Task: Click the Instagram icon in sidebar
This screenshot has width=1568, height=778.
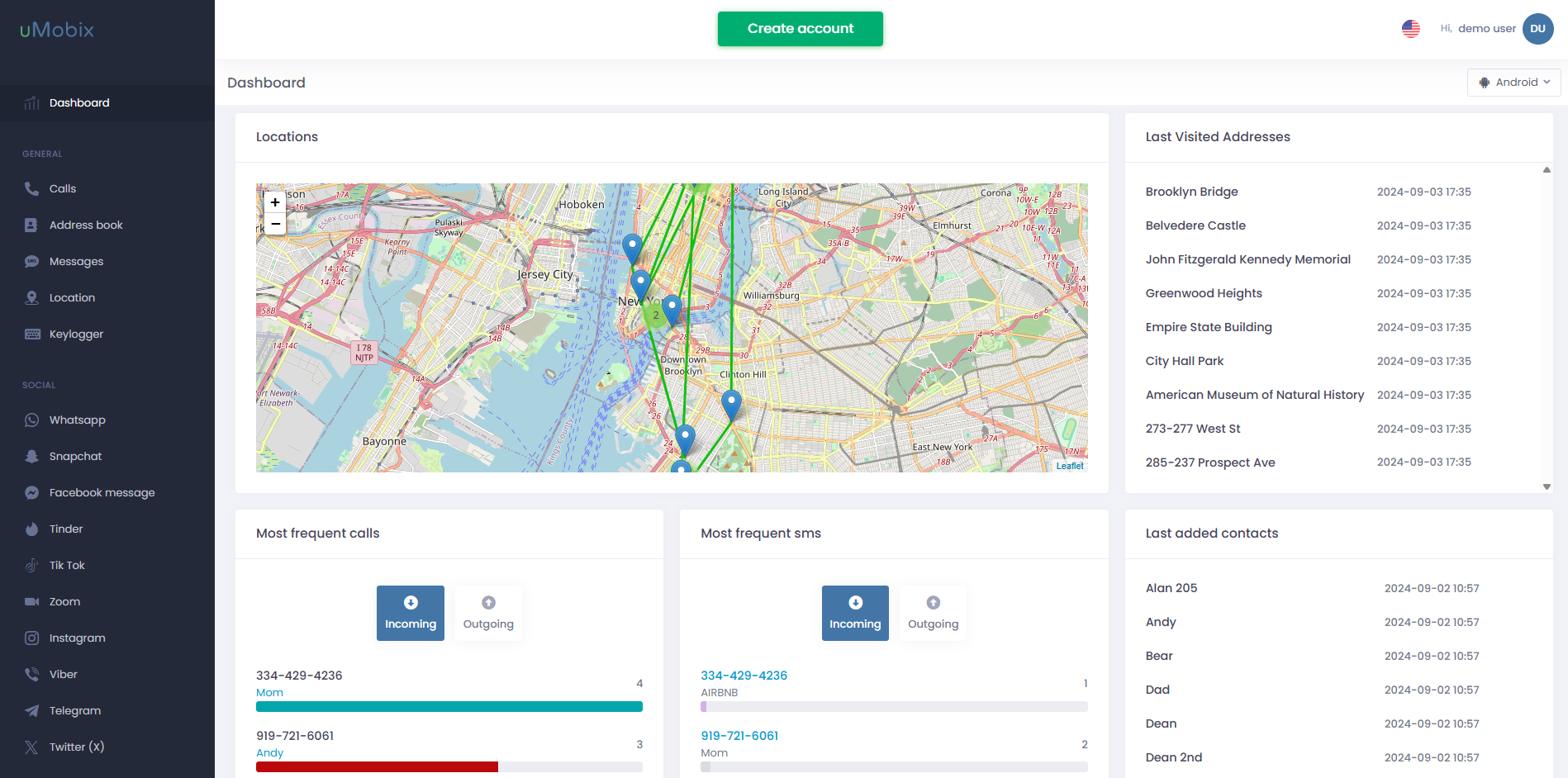Action: pos(31,638)
